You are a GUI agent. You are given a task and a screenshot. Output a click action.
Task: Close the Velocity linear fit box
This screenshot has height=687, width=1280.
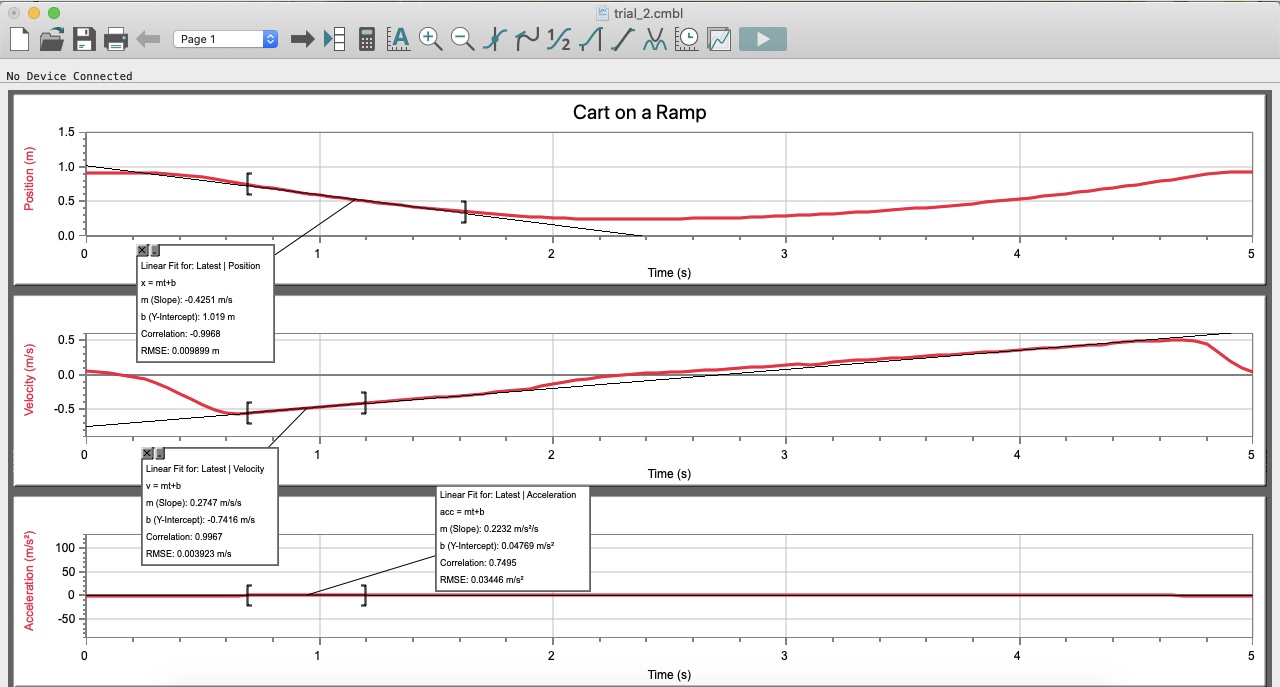148,454
